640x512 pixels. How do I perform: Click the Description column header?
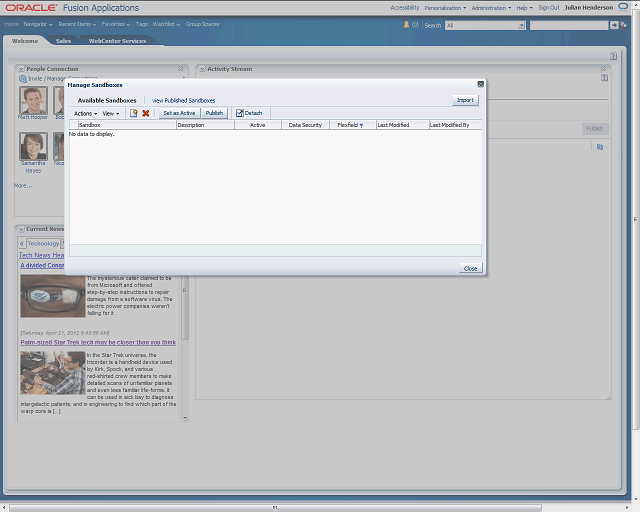click(x=205, y=125)
